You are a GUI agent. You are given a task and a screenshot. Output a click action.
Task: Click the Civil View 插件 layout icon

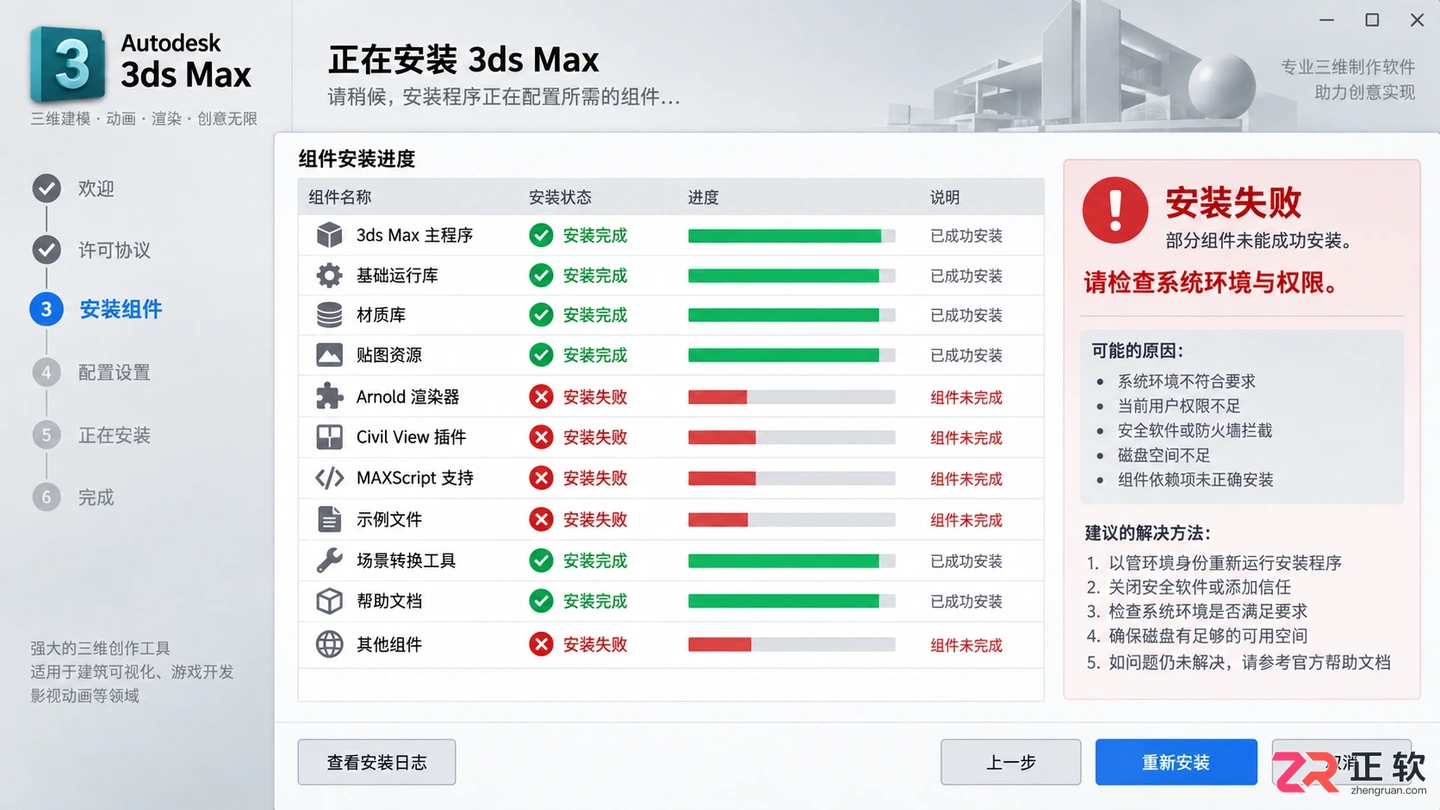click(x=329, y=437)
